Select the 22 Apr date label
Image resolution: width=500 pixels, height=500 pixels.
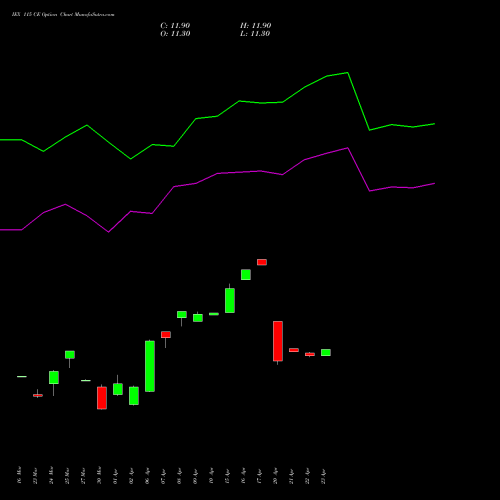click(x=307, y=476)
